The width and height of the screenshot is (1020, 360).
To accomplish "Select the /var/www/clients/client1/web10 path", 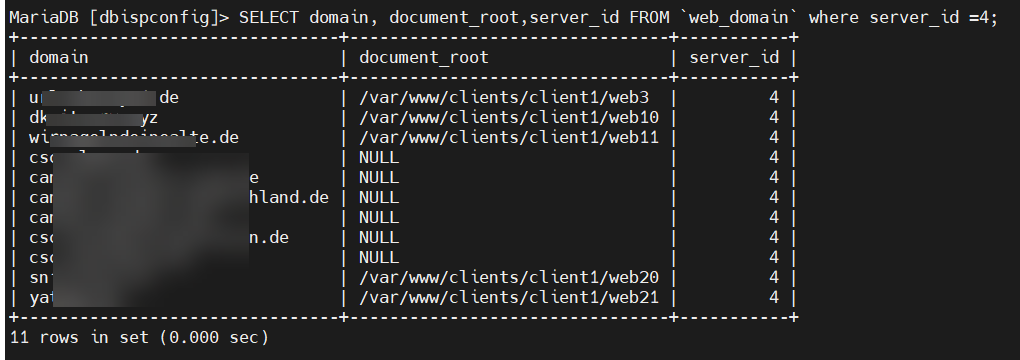I will coord(509,118).
